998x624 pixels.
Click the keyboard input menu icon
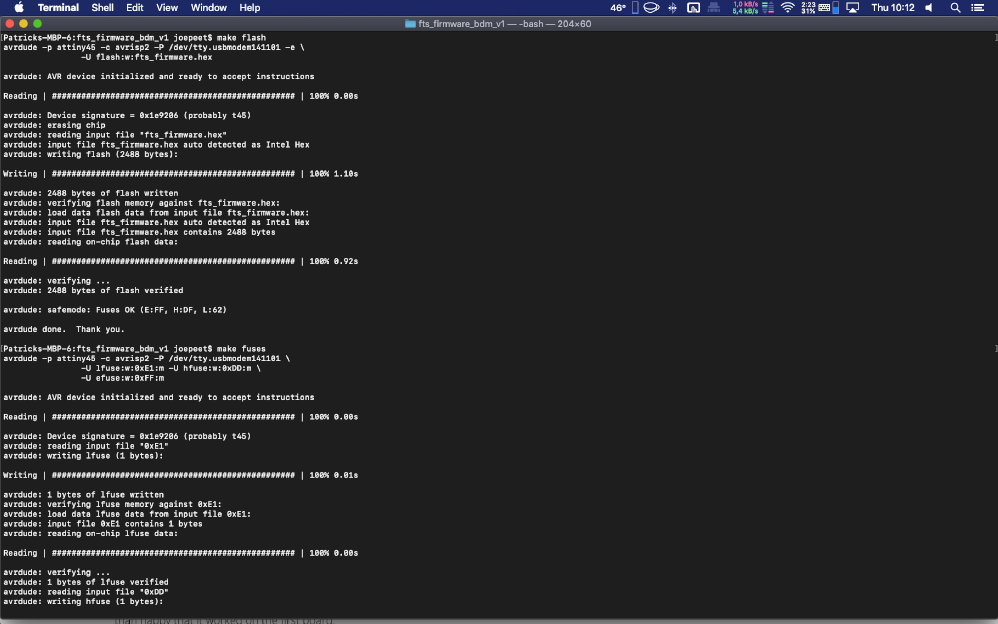point(824,8)
